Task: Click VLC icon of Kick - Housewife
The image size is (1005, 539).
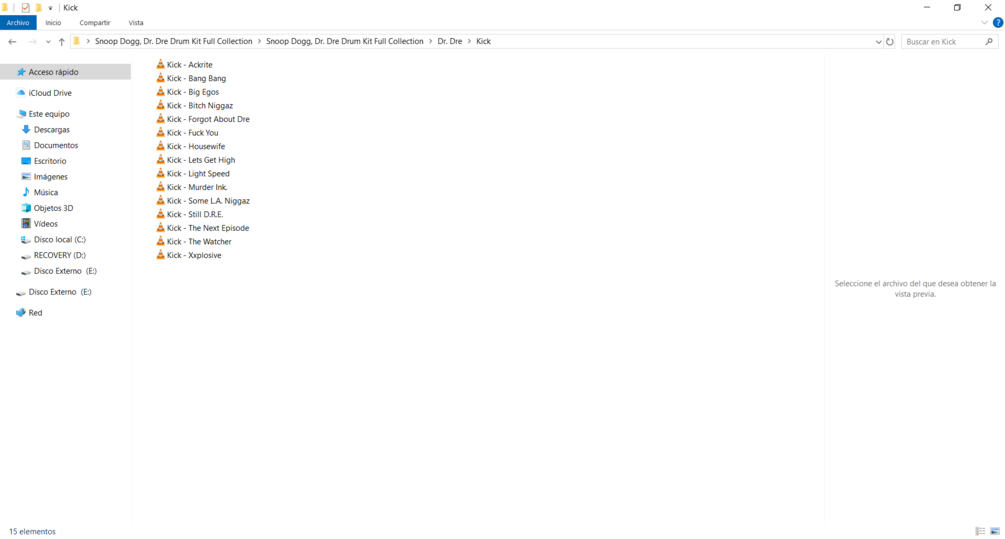Action: point(160,146)
